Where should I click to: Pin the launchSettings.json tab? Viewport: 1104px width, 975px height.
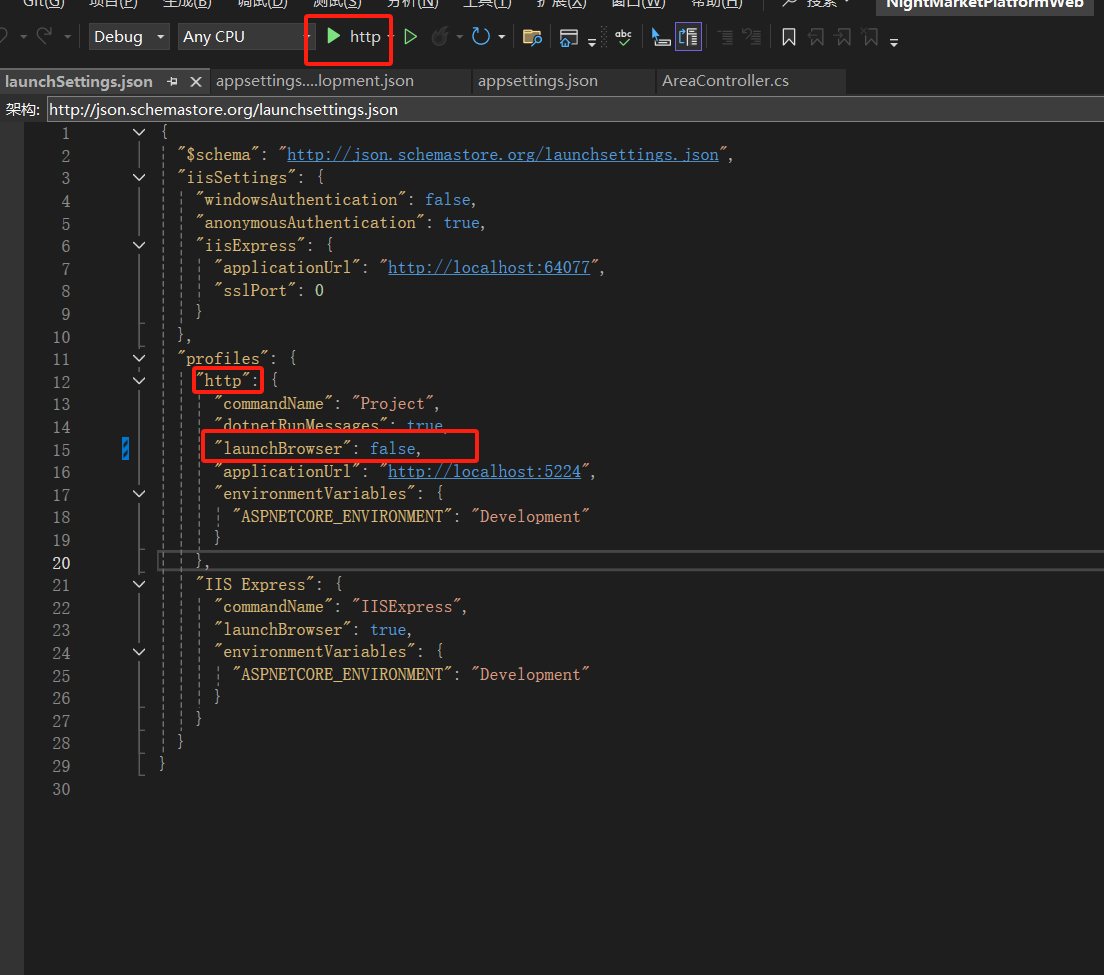(x=172, y=82)
